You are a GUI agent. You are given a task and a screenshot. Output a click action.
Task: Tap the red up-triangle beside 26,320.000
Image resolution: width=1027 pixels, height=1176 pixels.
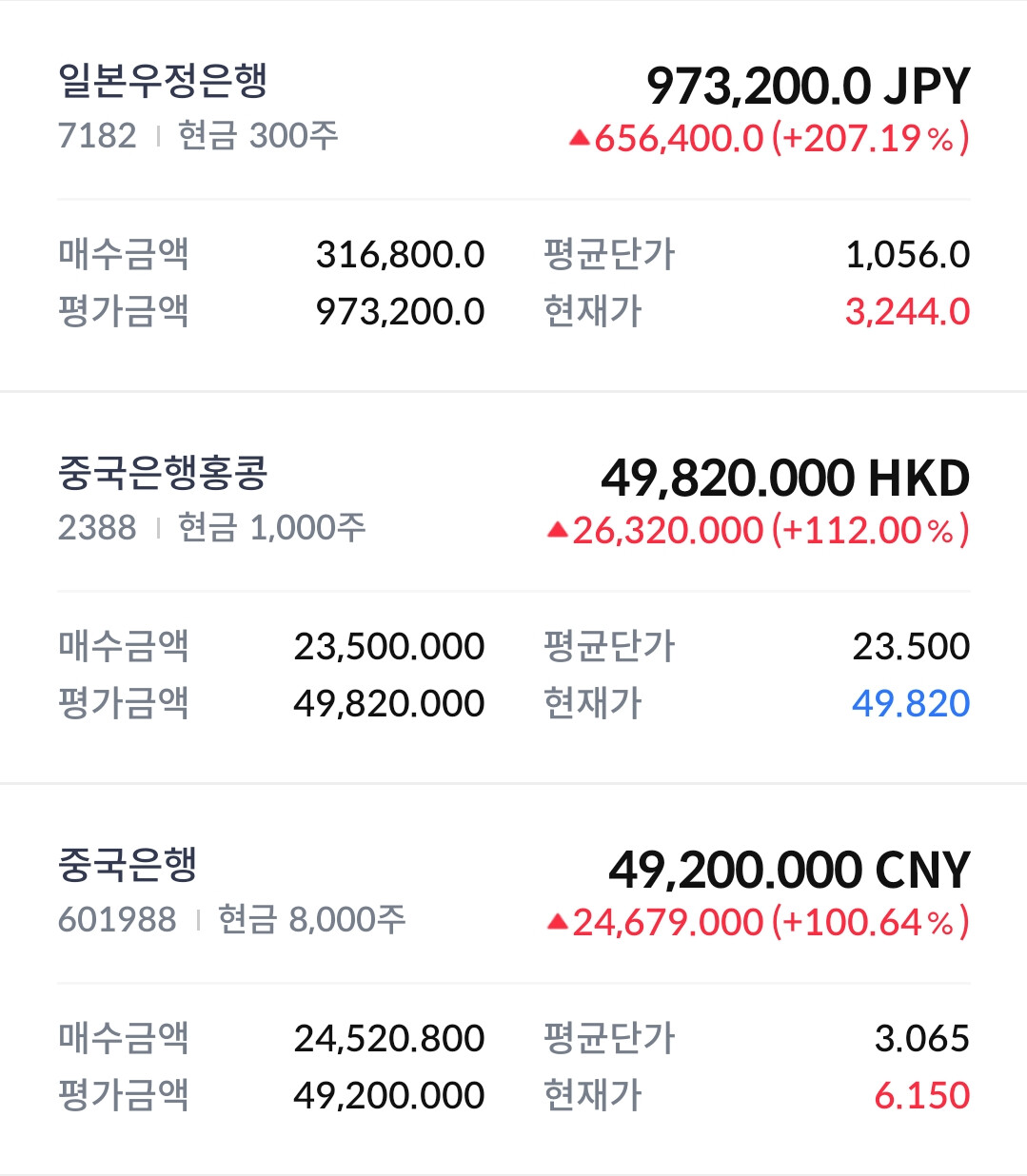tap(558, 531)
